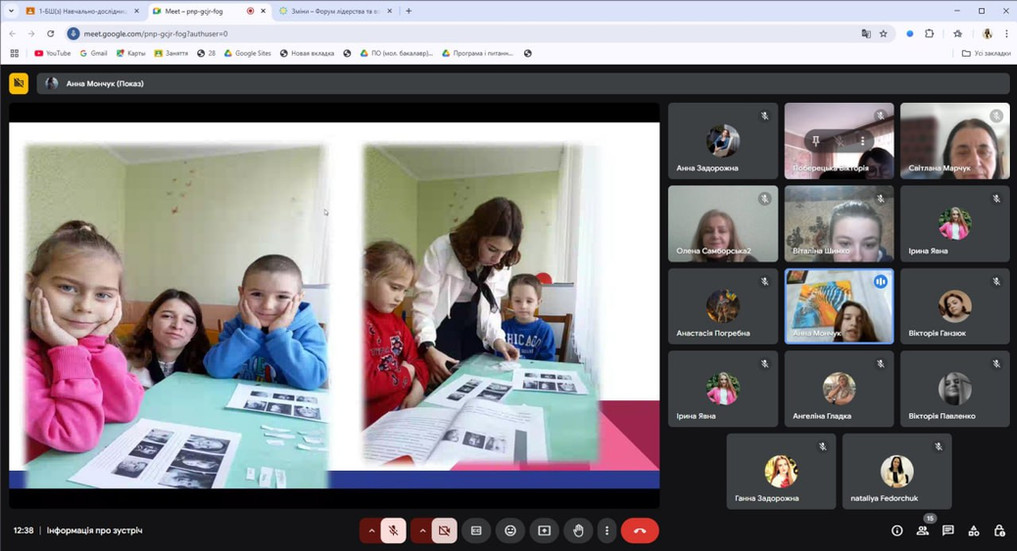Open browser extensions puzzle icon
This screenshot has height=551, width=1017.
(x=929, y=34)
